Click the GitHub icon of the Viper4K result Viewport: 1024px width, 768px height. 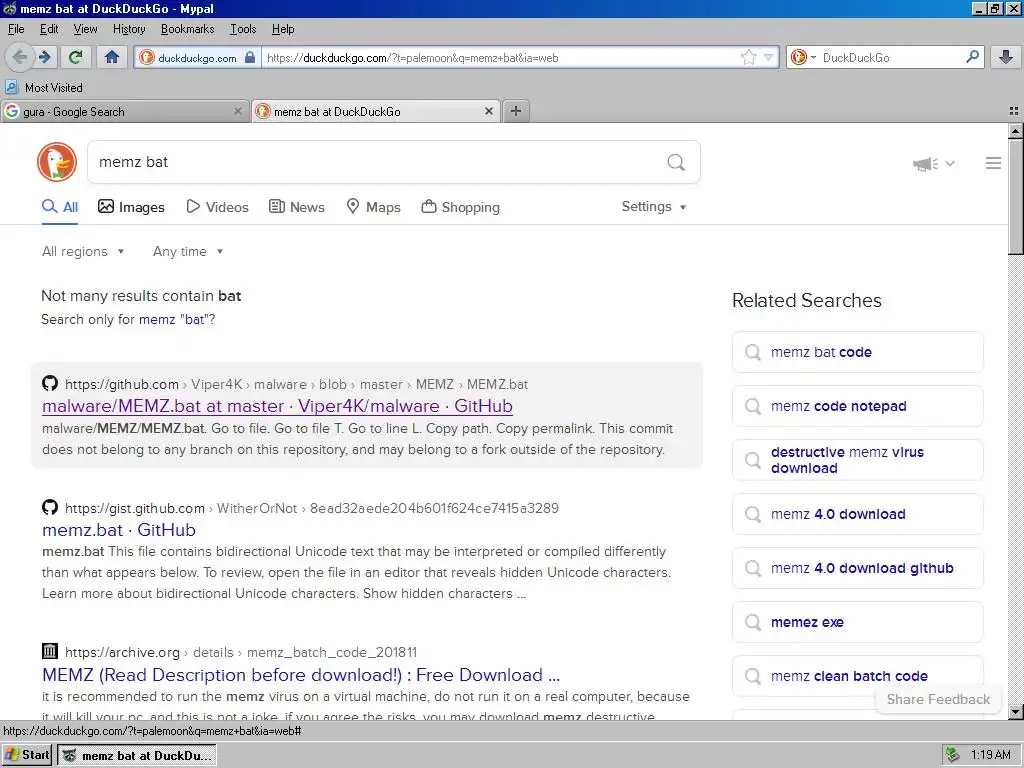pos(50,383)
